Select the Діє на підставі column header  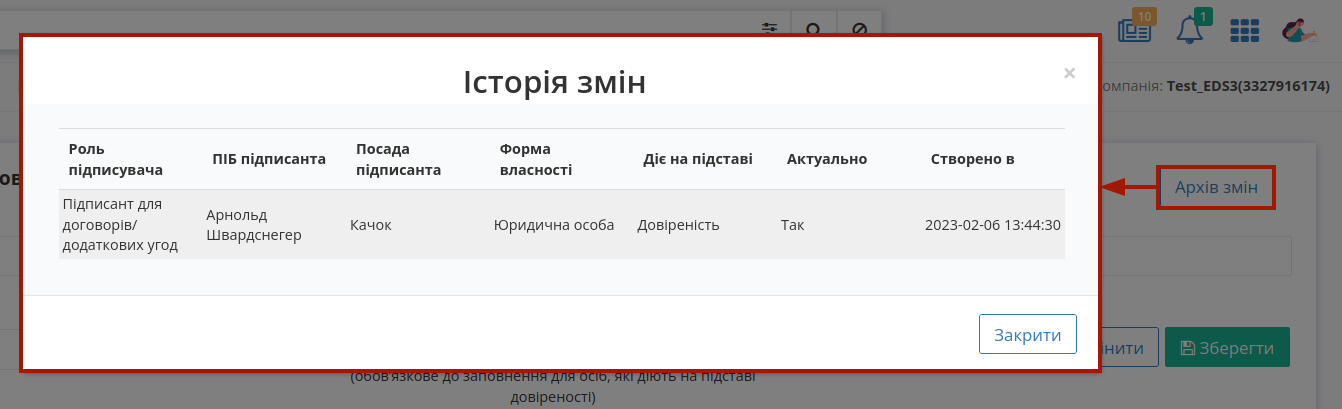698,159
